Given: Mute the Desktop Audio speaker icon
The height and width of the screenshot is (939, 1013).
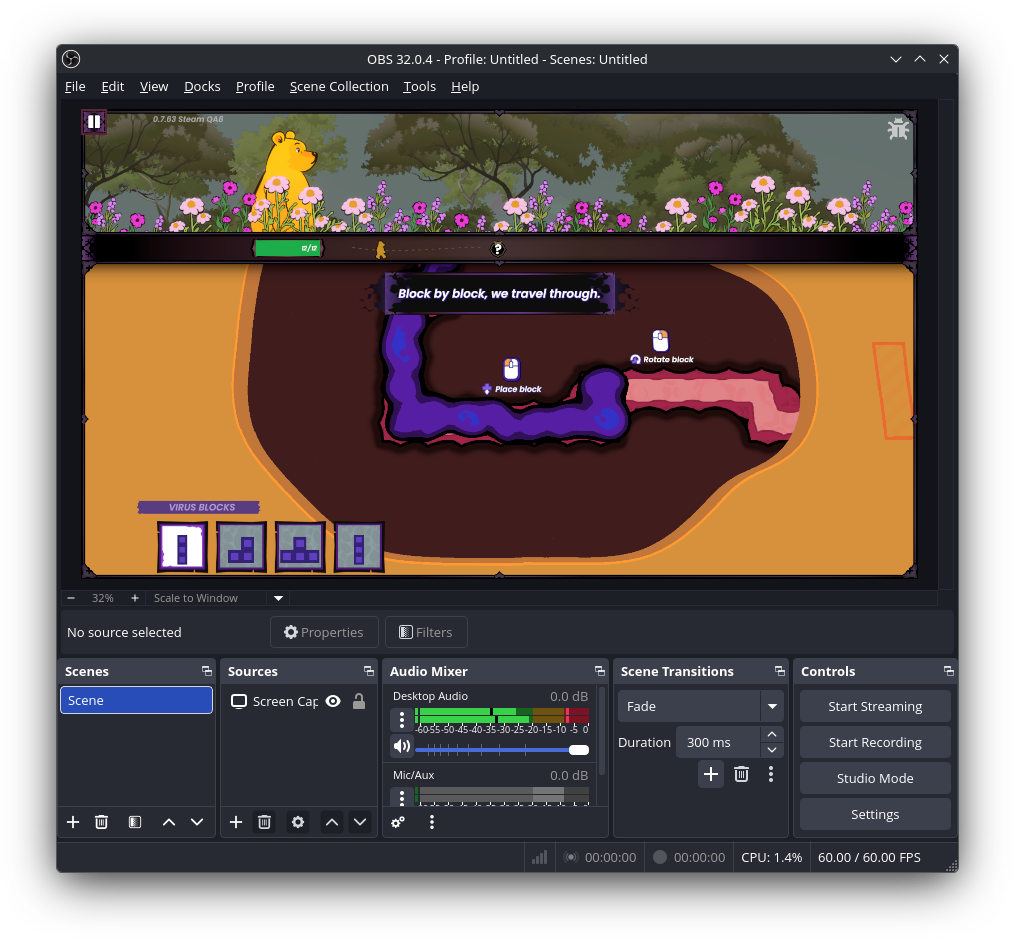Looking at the screenshot, I should pos(402,746).
